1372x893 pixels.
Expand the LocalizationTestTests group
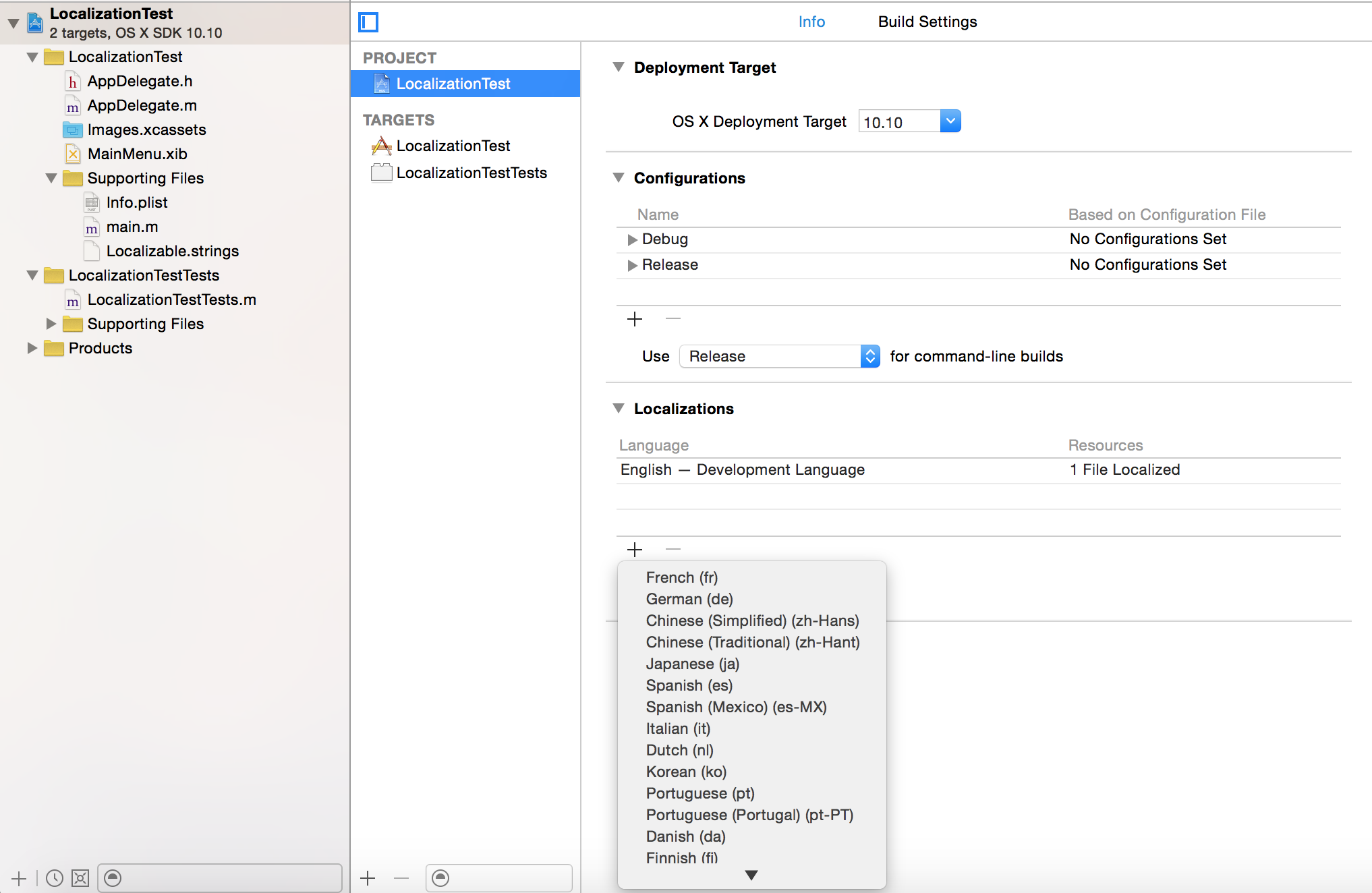coord(31,274)
